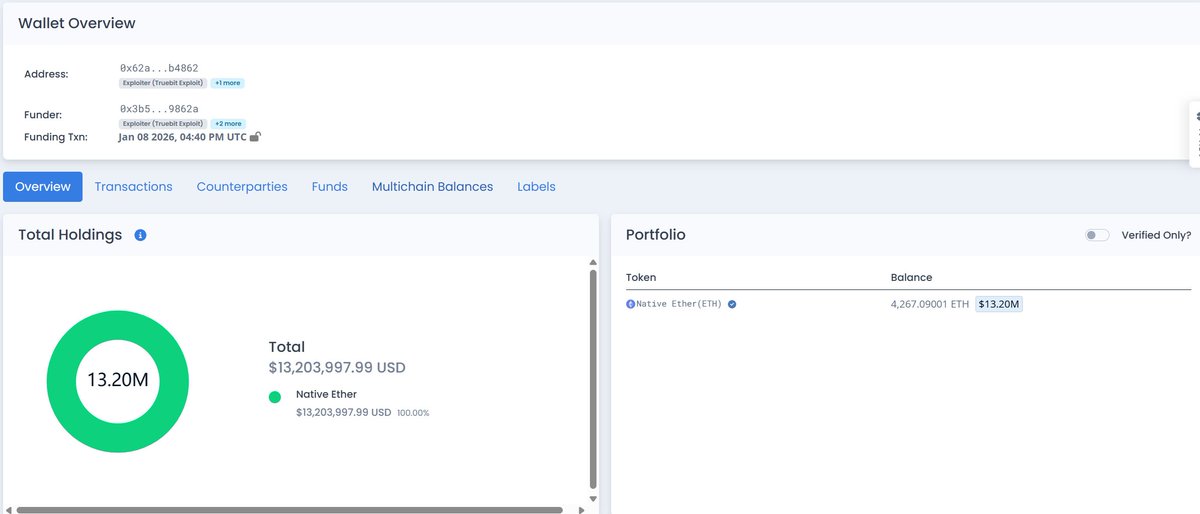Image resolution: width=1200 pixels, height=514 pixels.
Task: Click the Native Ether(ETH) token name
Action: (679, 304)
